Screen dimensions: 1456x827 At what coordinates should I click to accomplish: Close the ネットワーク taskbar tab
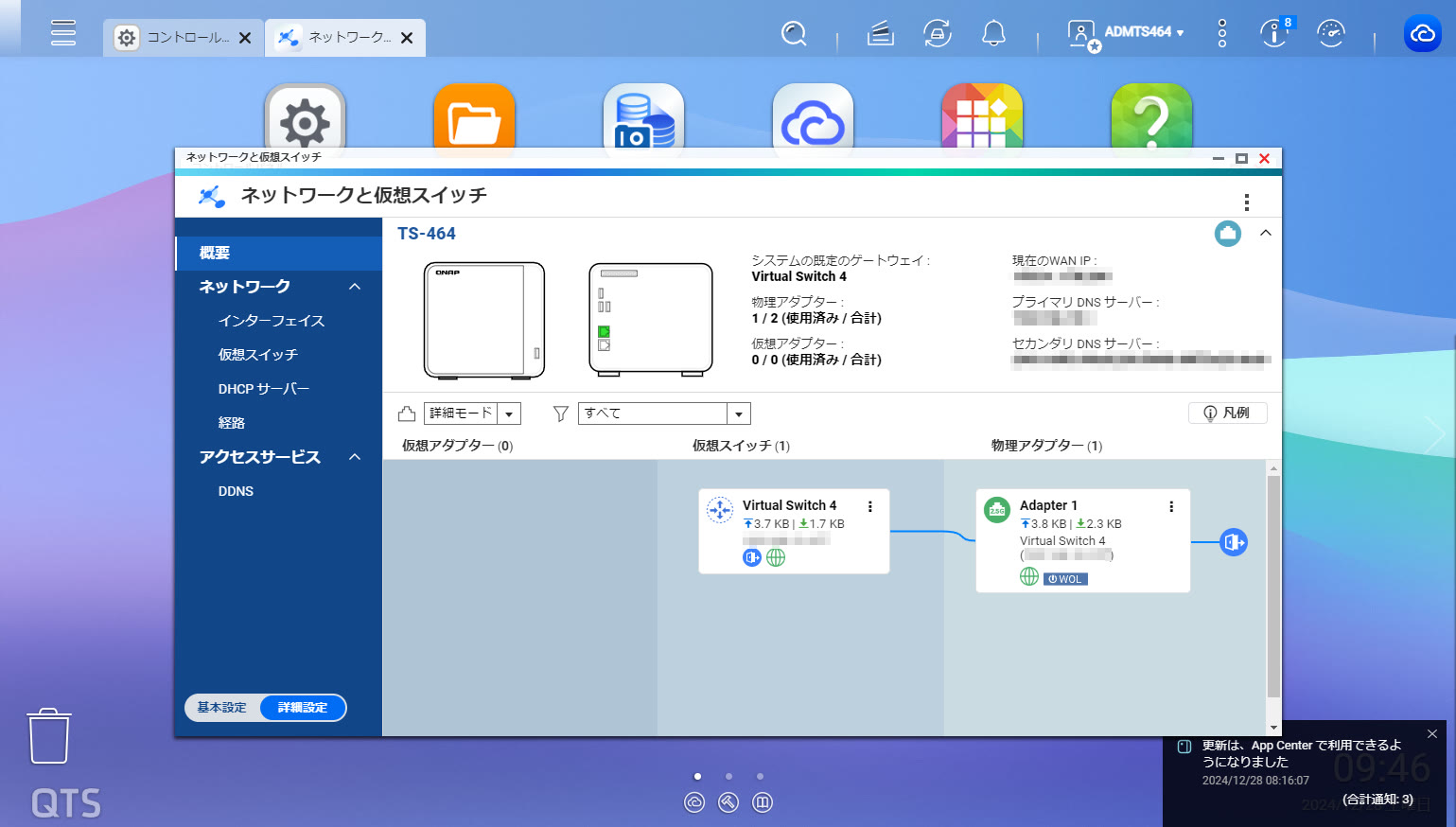tap(407, 38)
